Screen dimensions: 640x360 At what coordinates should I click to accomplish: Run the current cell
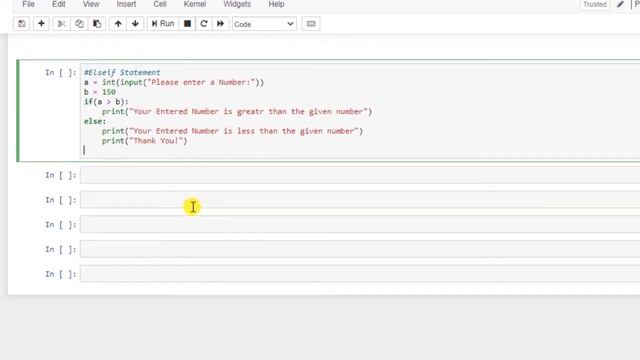162,24
